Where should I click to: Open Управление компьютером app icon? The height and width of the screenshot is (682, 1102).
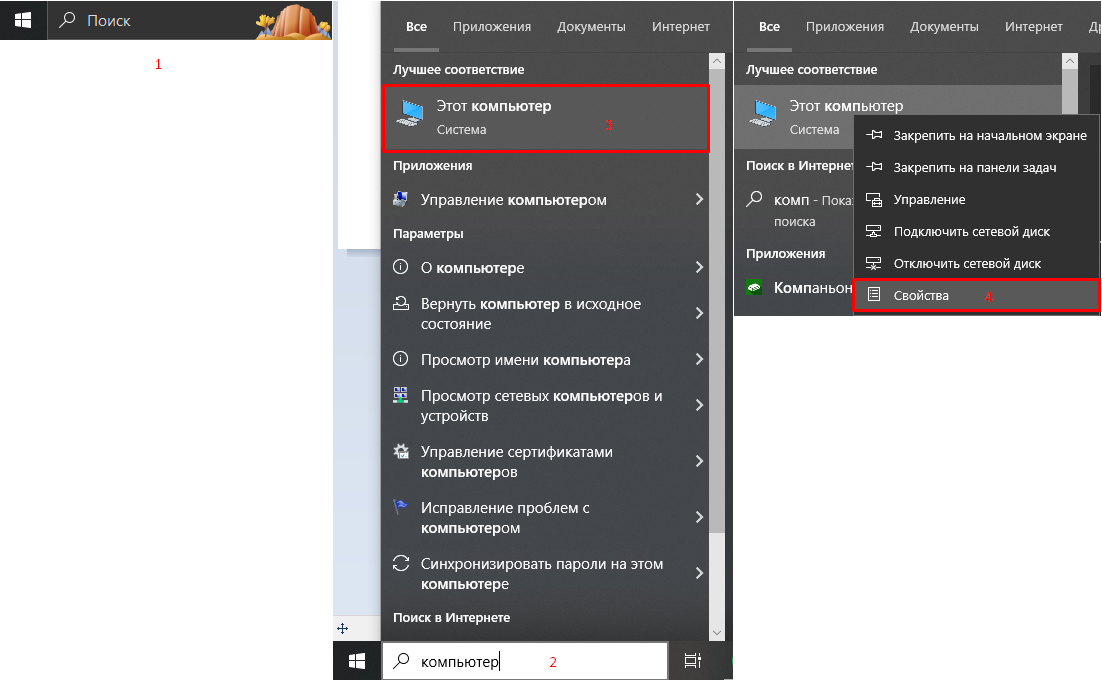pyautogui.click(x=401, y=200)
